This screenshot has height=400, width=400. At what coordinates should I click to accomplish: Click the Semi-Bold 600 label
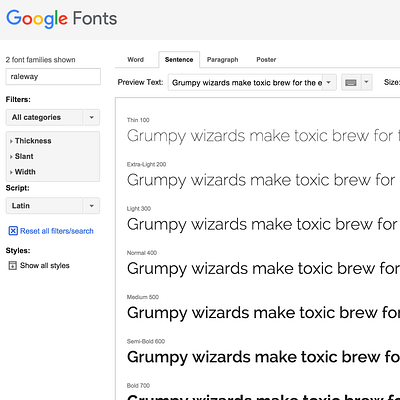[146, 341]
